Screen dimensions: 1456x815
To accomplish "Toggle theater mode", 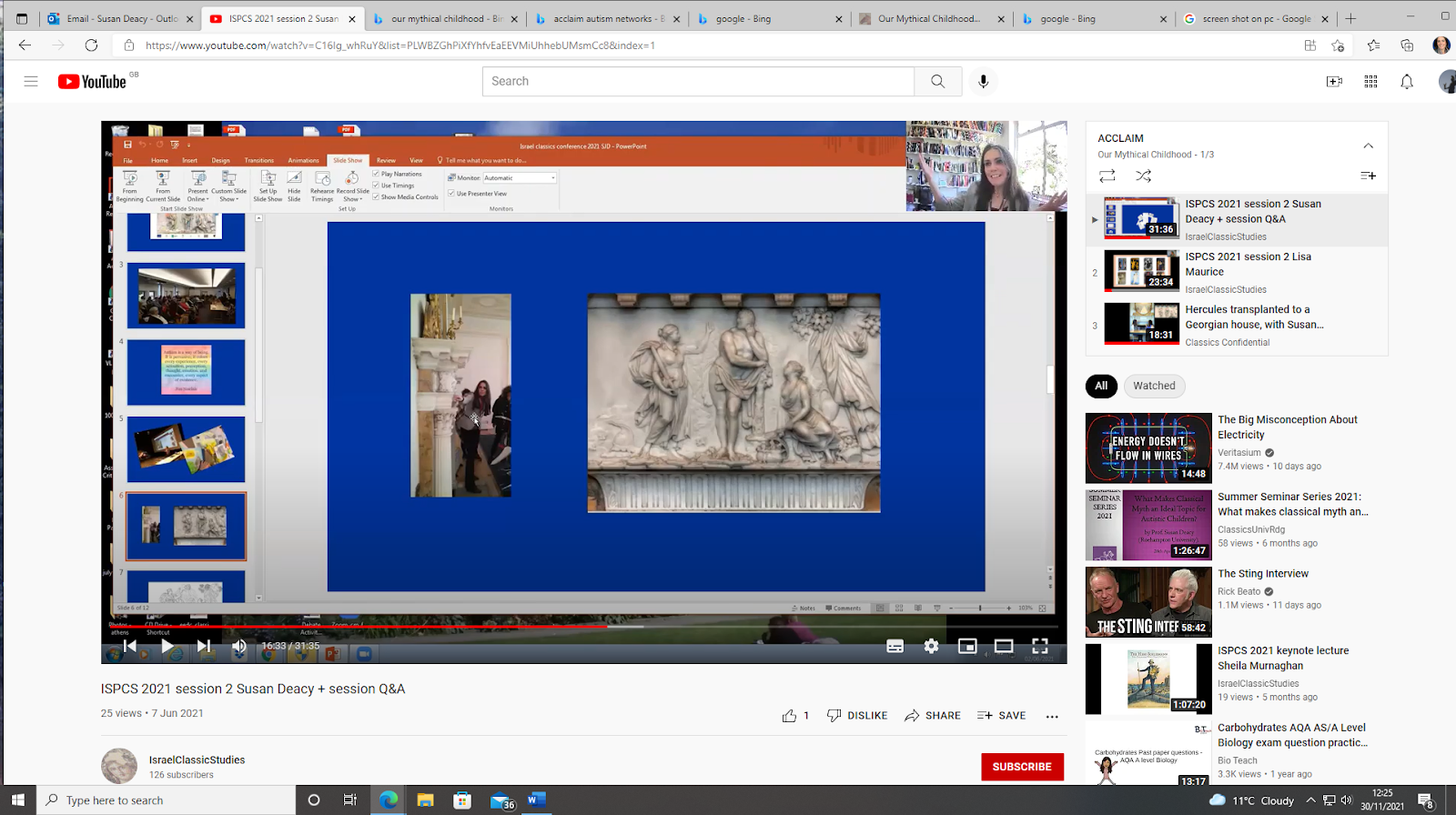I will (1004, 646).
